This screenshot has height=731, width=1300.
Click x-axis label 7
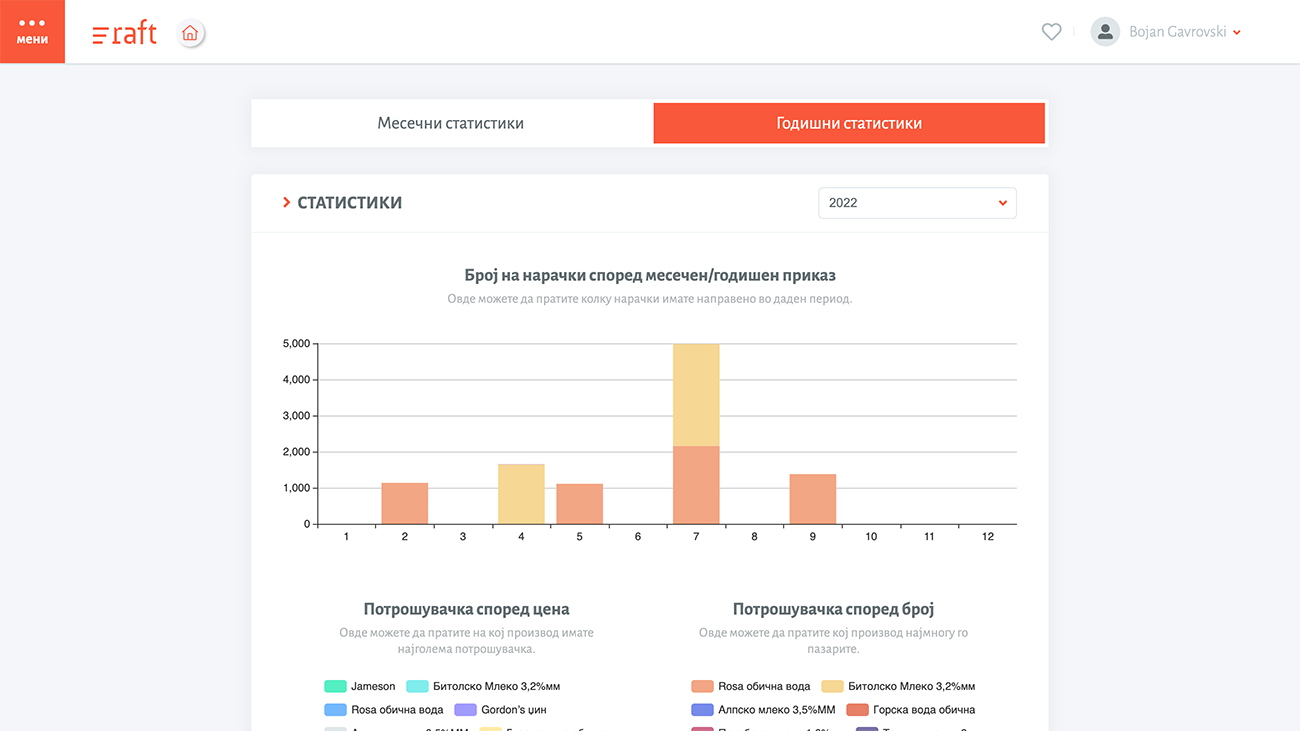[696, 537]
